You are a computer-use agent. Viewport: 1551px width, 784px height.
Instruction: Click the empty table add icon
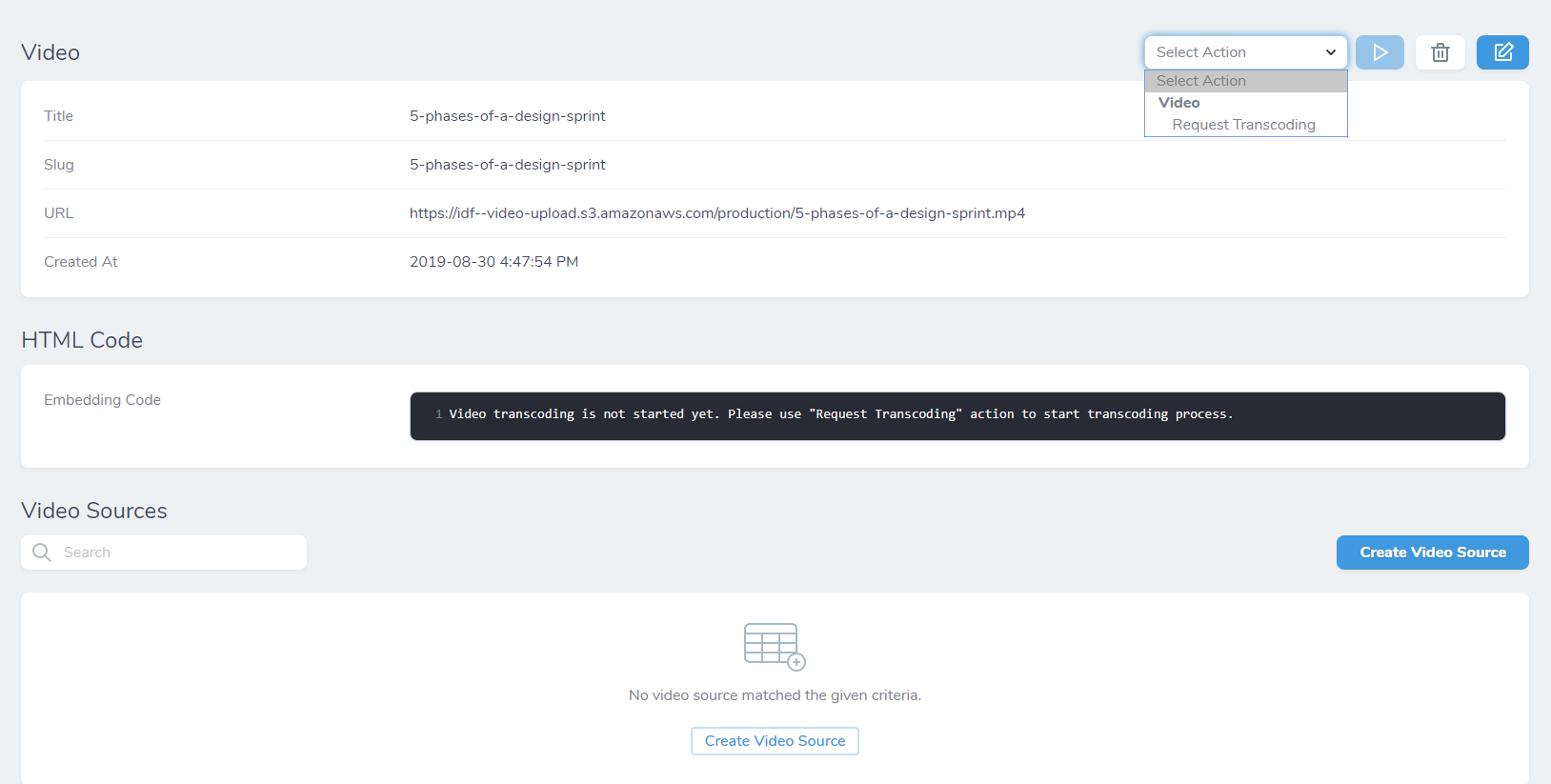point(775,647)
